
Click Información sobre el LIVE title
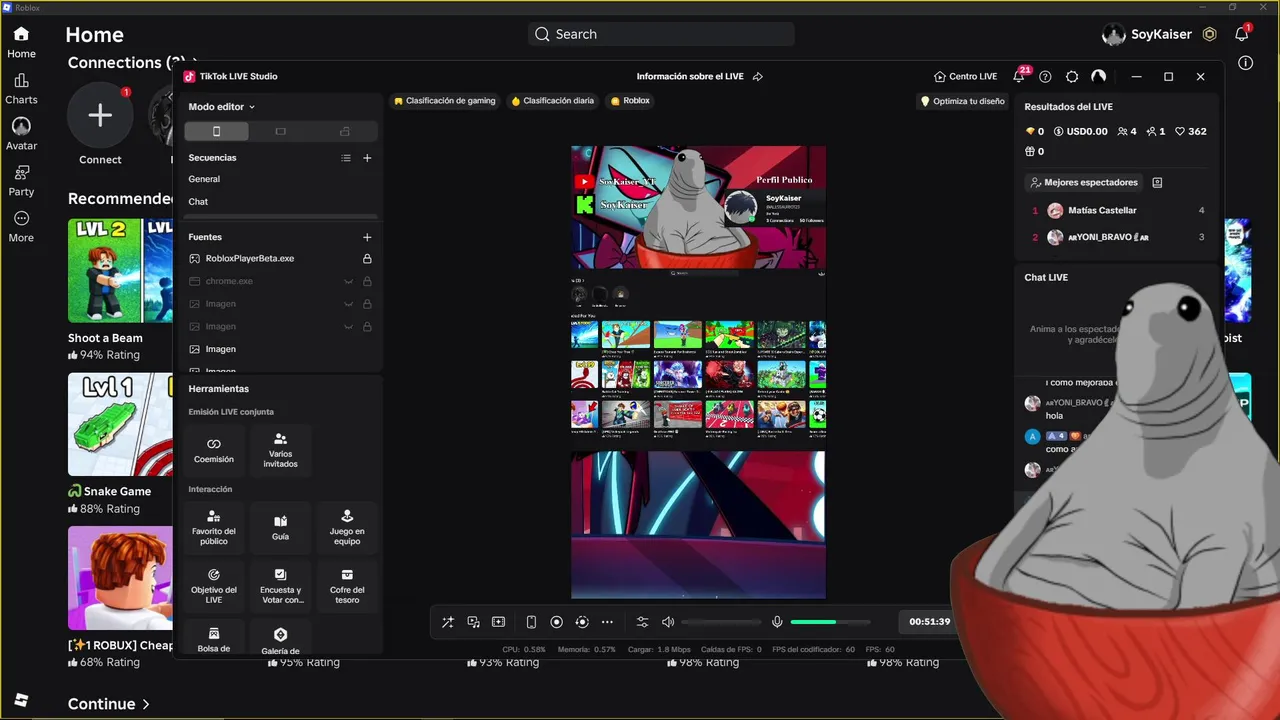pos(690,76)
